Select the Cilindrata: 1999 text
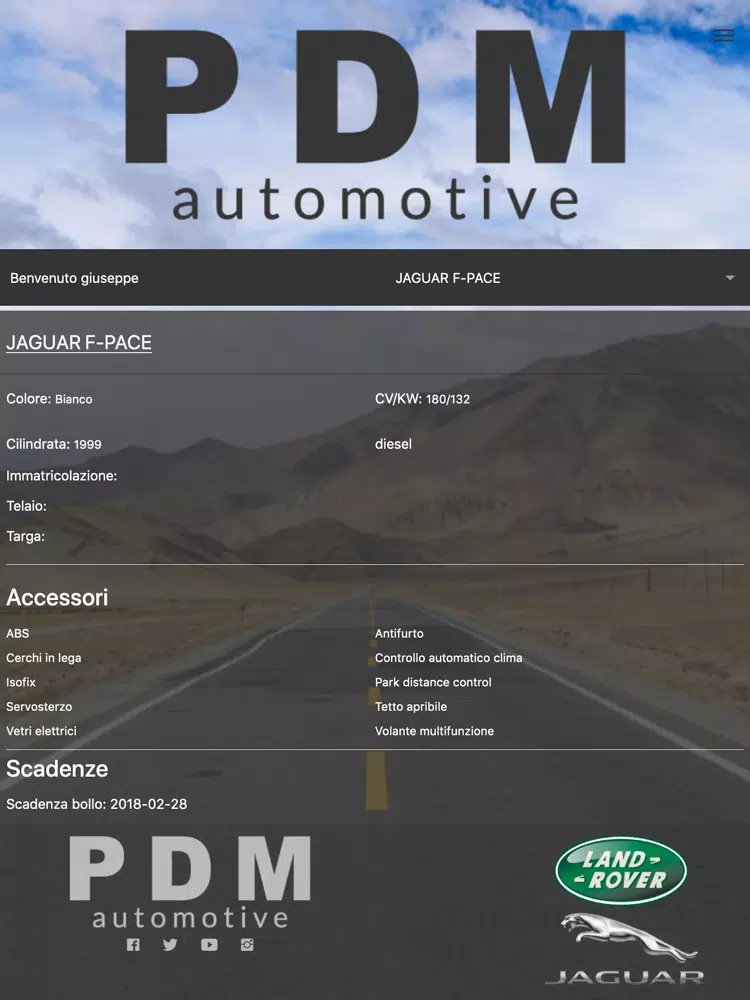Viewport: 750px width, 1000px height. pyautogui.click(x=54, y=444)
